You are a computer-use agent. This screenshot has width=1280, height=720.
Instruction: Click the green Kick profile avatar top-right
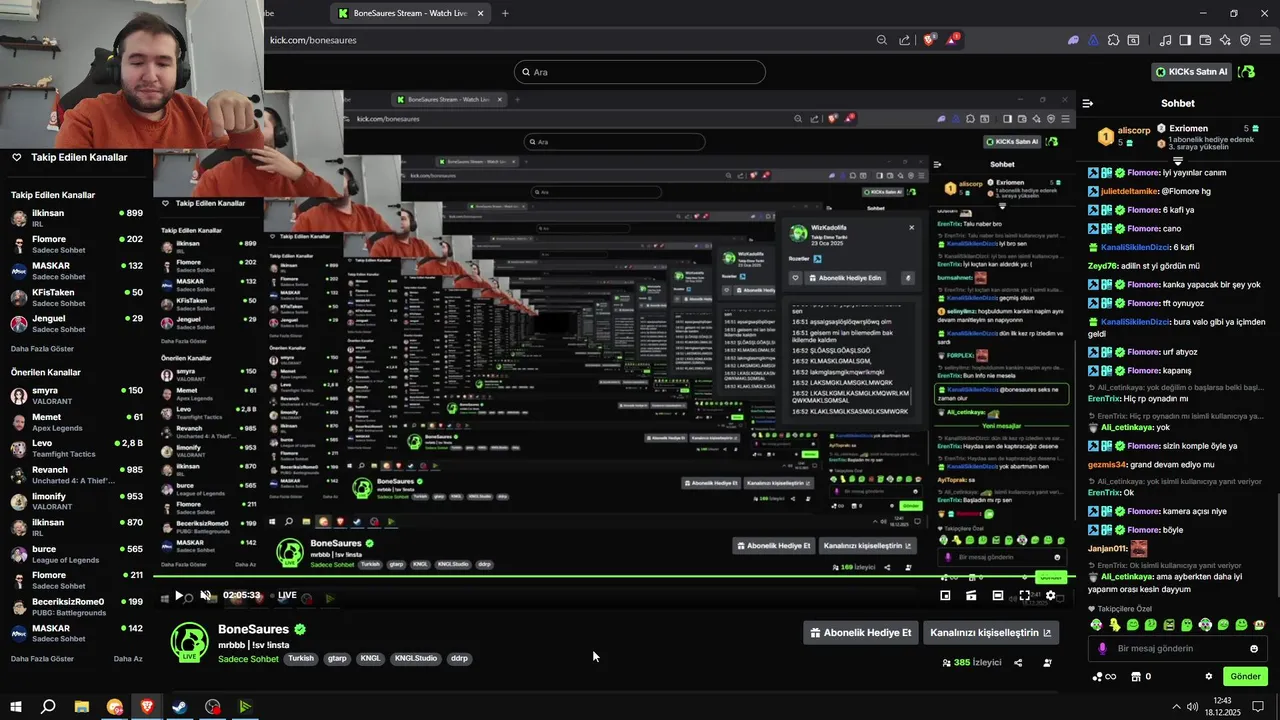click(1246, 72)
